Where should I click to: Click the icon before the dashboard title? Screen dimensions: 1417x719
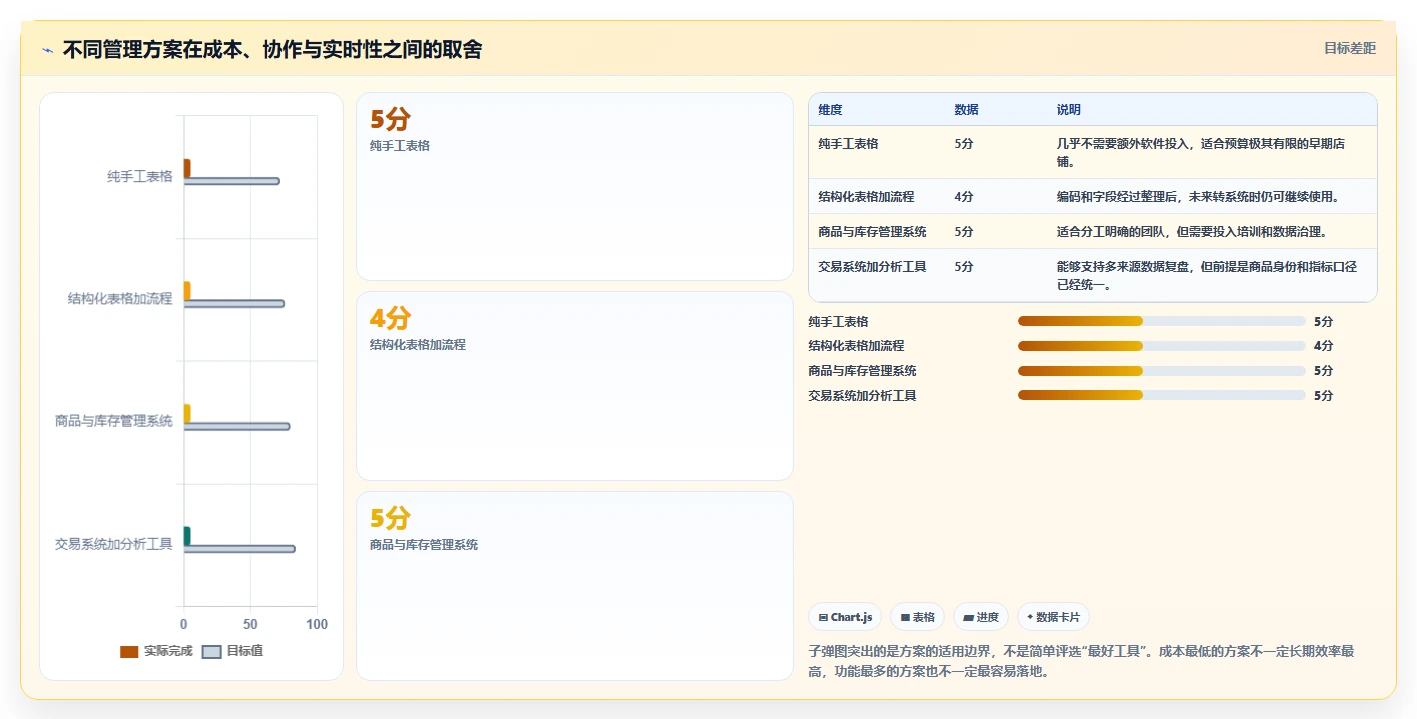coord(48,50)
